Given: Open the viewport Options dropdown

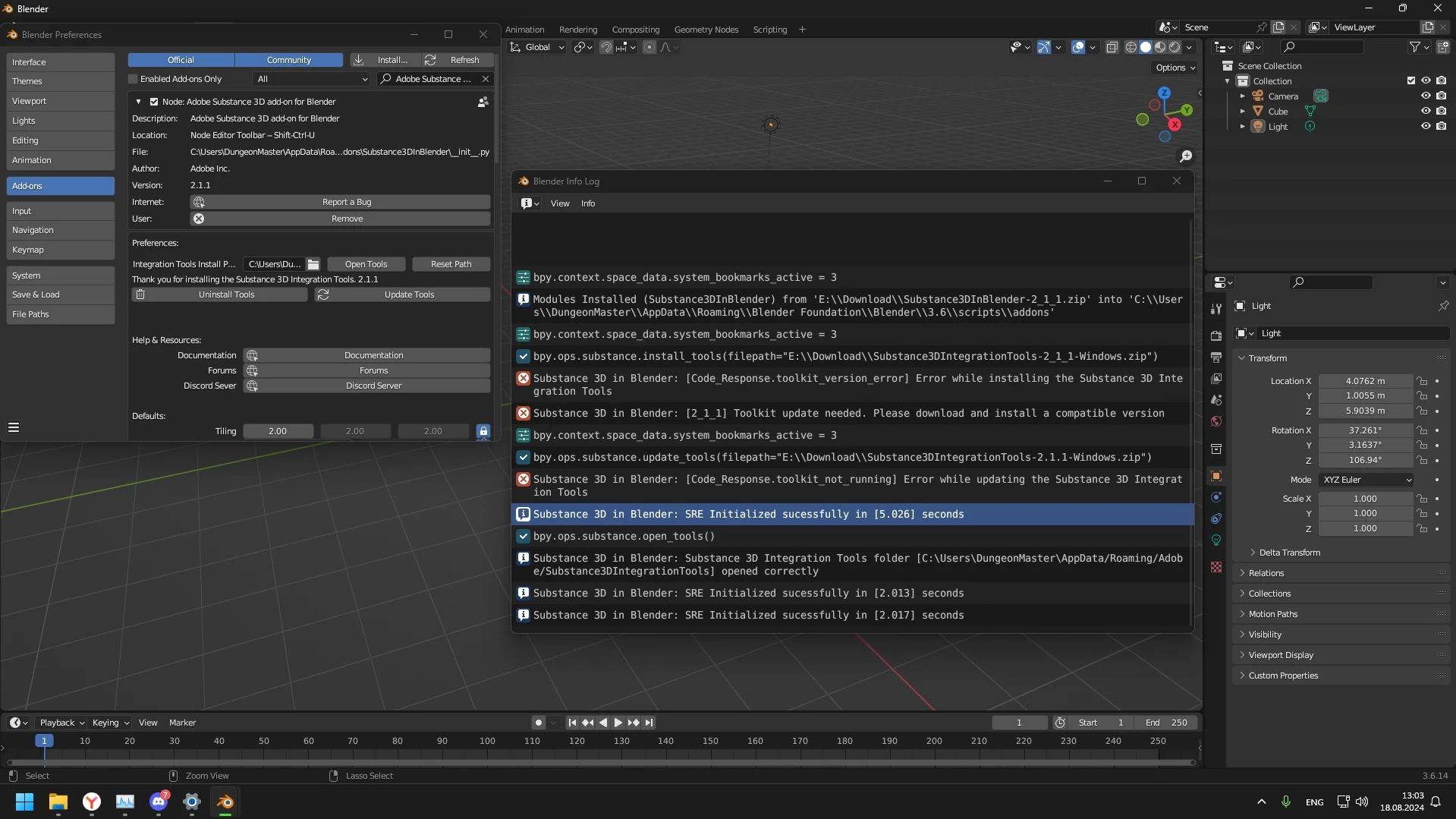Looking at the screenshot, I should click(1175, 68).
